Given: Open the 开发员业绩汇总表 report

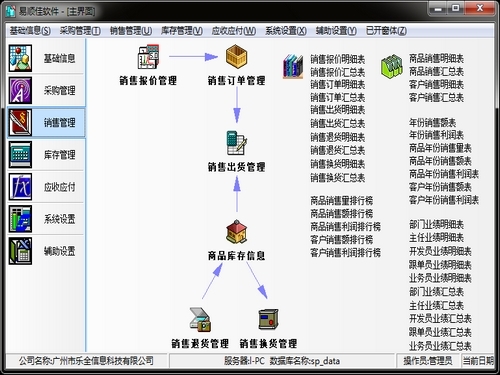Looking at the screenshot, I should pyautogui.click(x=440, y=319).
